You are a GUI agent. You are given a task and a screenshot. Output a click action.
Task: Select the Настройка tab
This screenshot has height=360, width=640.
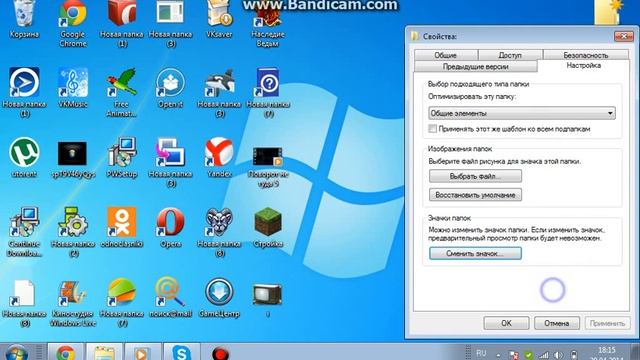pos(584,65)
